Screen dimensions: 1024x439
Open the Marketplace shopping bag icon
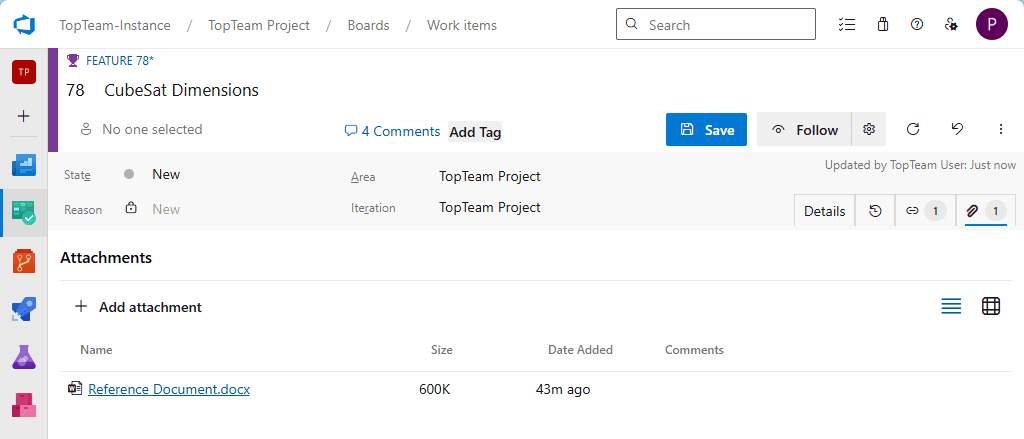tap(882, 25)
